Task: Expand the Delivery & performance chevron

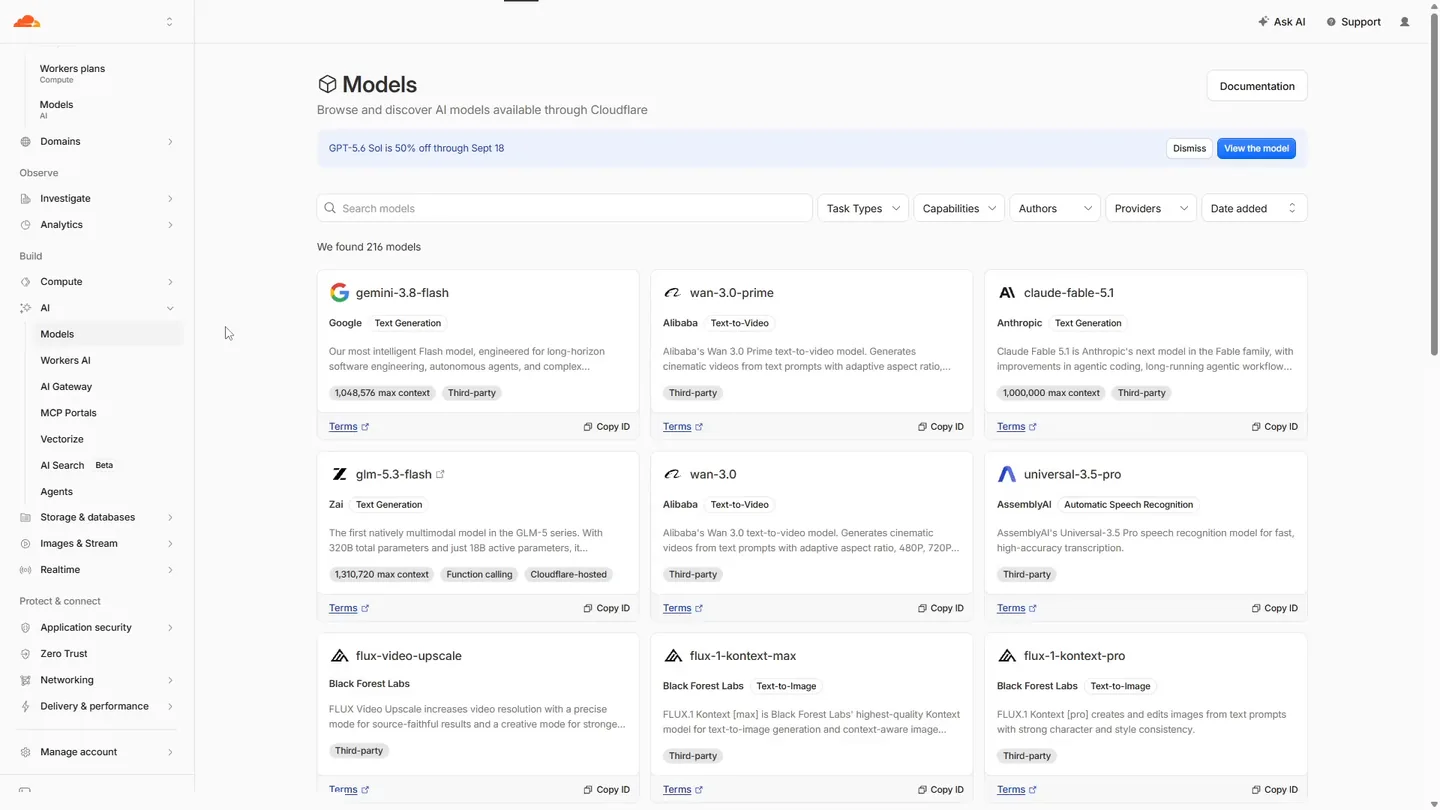Action: [x=170, y=706]
